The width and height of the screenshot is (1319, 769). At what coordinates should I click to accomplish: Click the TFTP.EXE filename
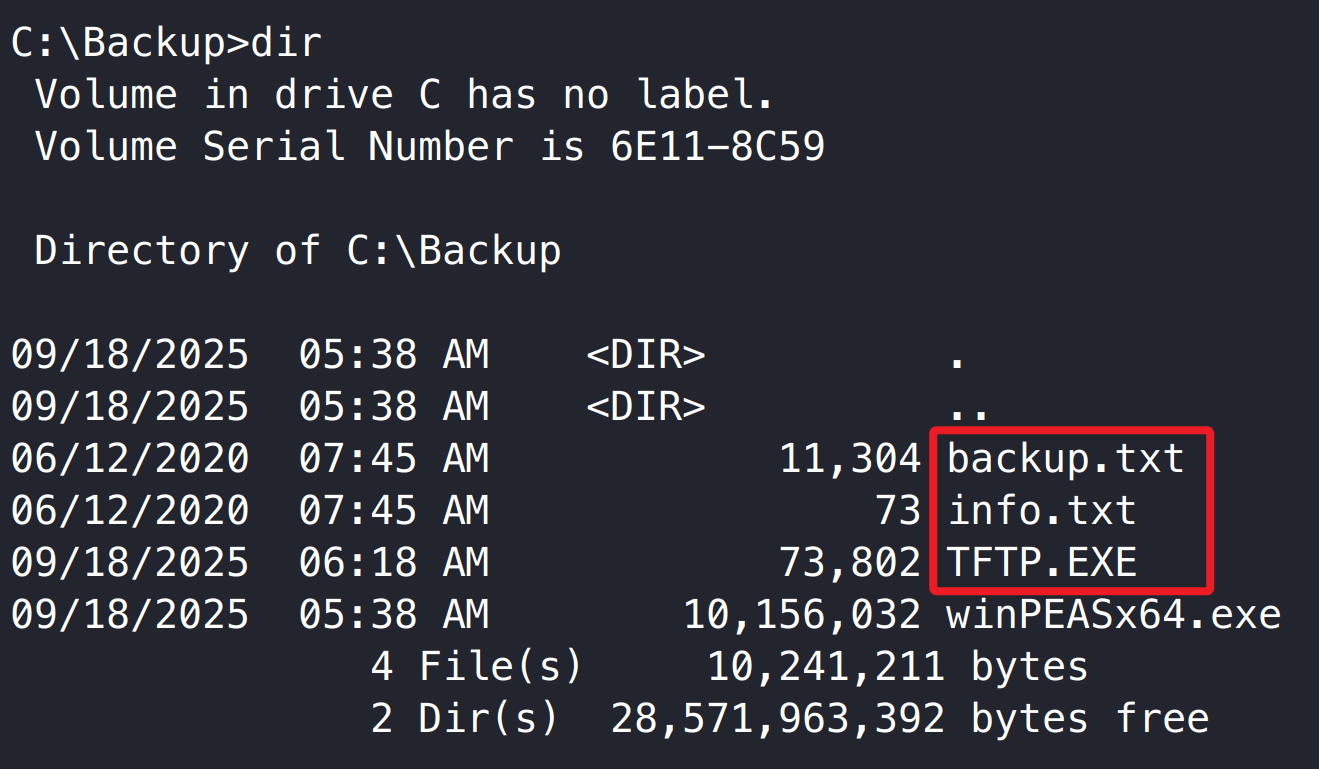point(1041,563)
